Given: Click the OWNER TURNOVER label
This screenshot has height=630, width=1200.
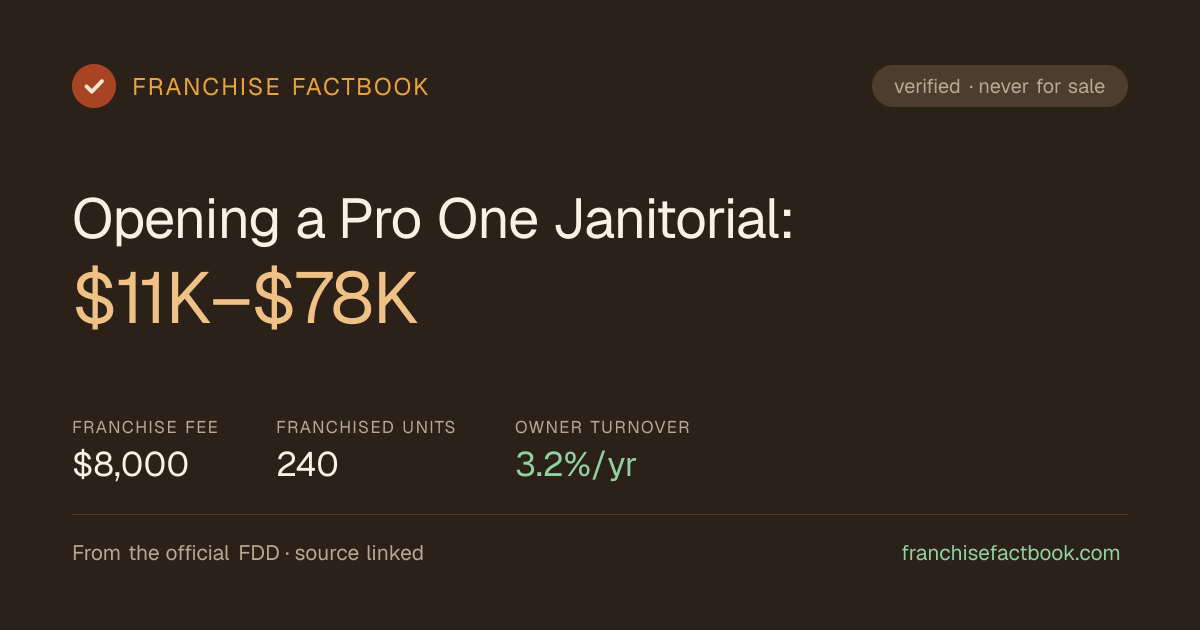Looking at the screenshot, I should (602, 427).
